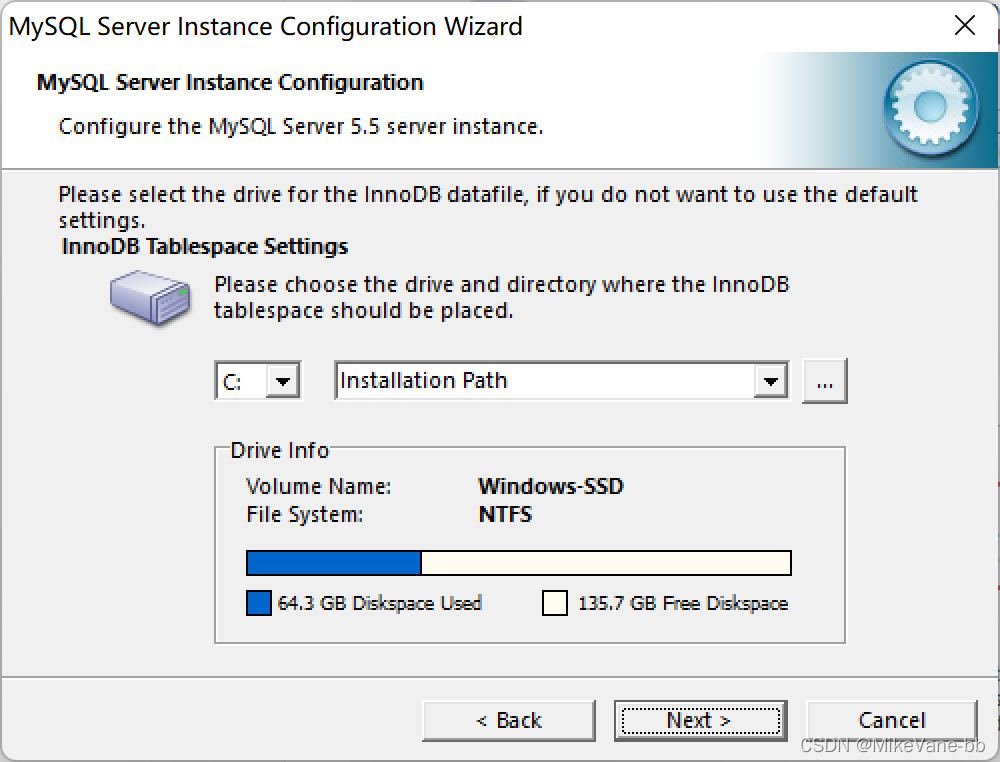The image size is (1000, 762).
Task: Select the Windows-SSD volume name text
Action: point(551,487)
